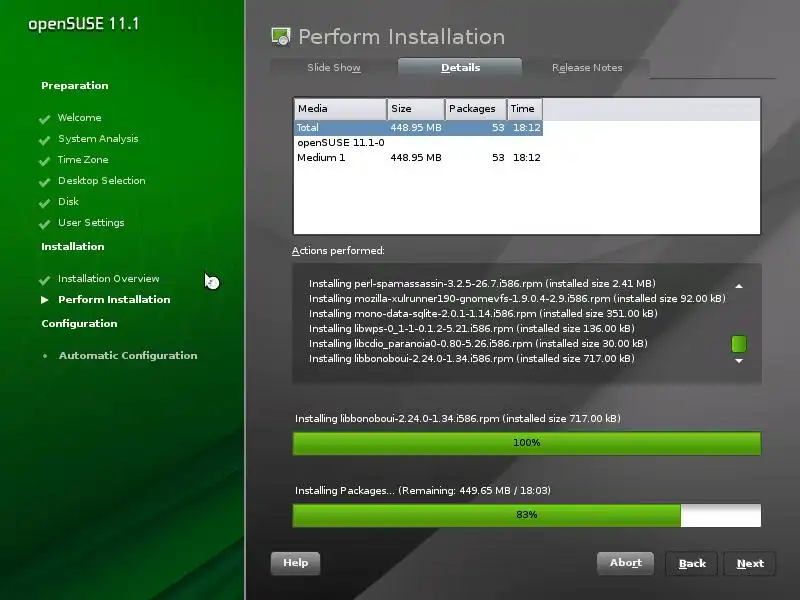Image resolution: width=800 pixels, height=600 pixels.
Task: Click the libbonoboui line in actions log
Action: tap(471, 359)
